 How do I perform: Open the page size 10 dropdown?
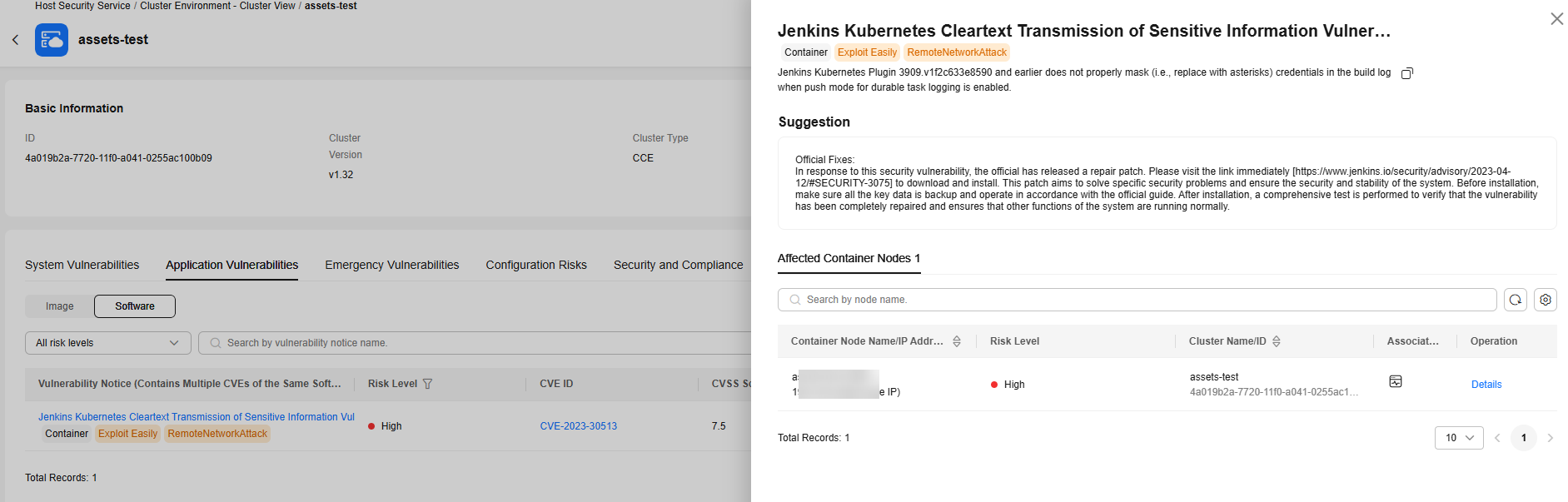point(1459,438)
